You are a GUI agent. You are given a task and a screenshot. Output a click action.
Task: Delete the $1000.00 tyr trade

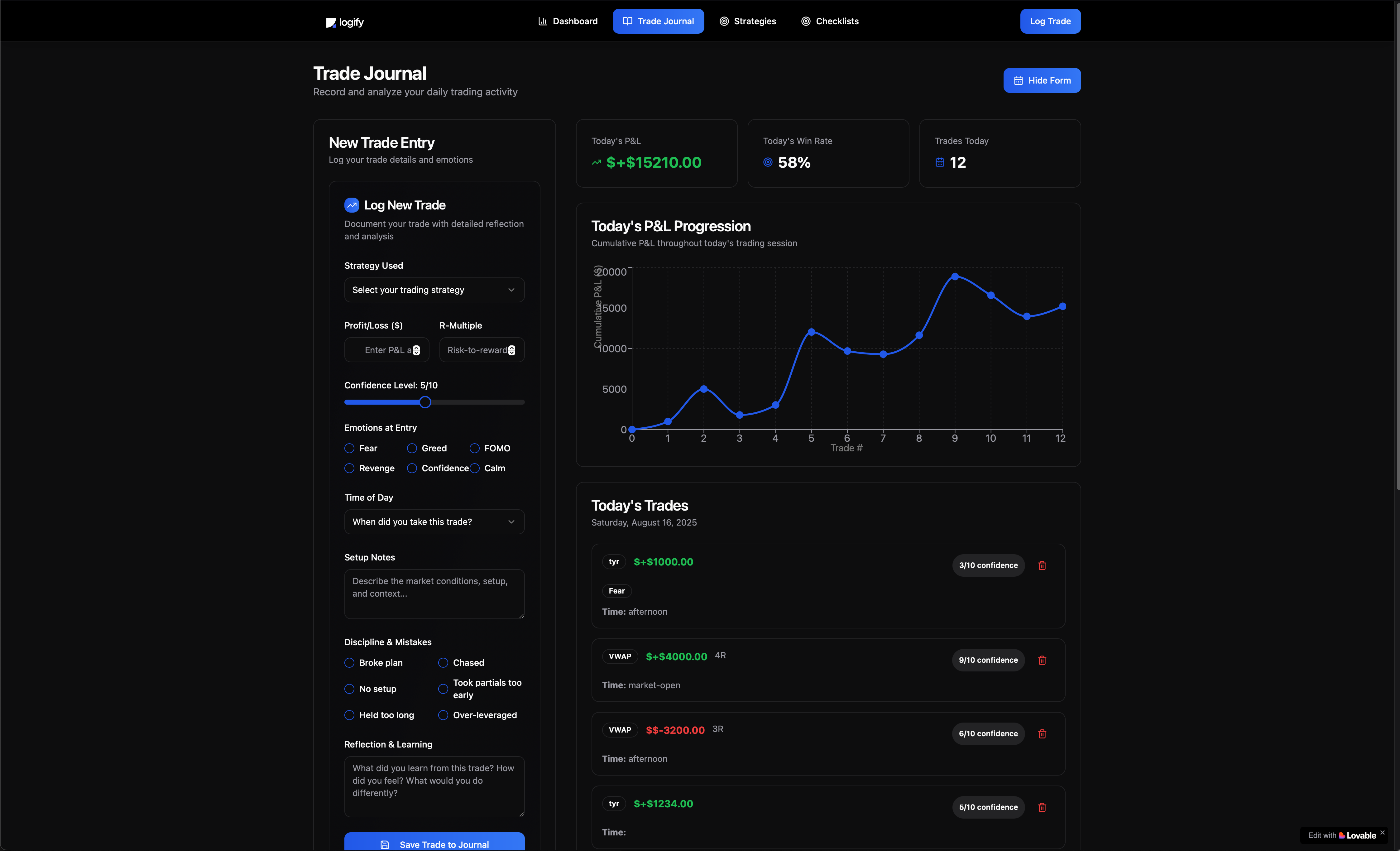(1042, 565)
